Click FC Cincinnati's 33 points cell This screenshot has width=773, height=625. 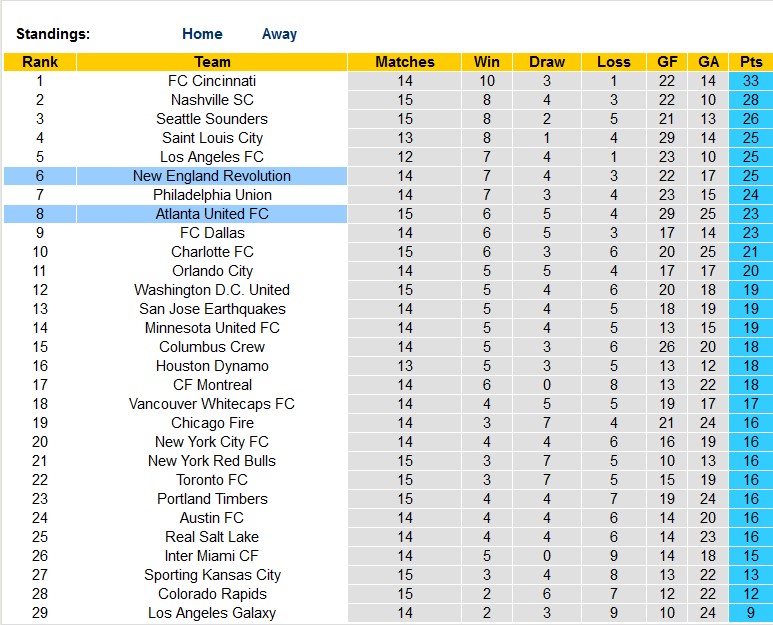click(x=751, y=81)
